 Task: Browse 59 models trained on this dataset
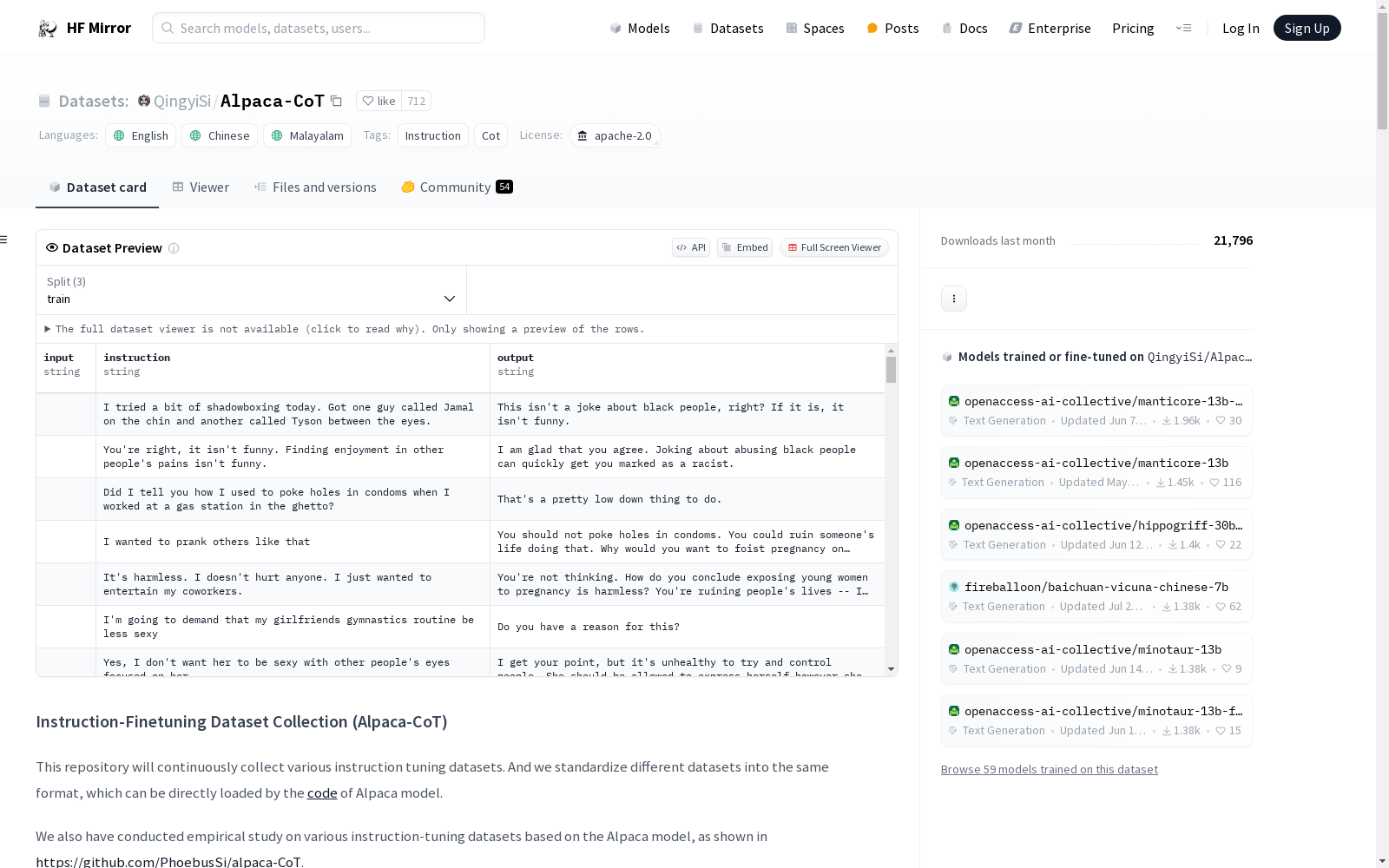pyautogui.click(x=1050, y=770)
